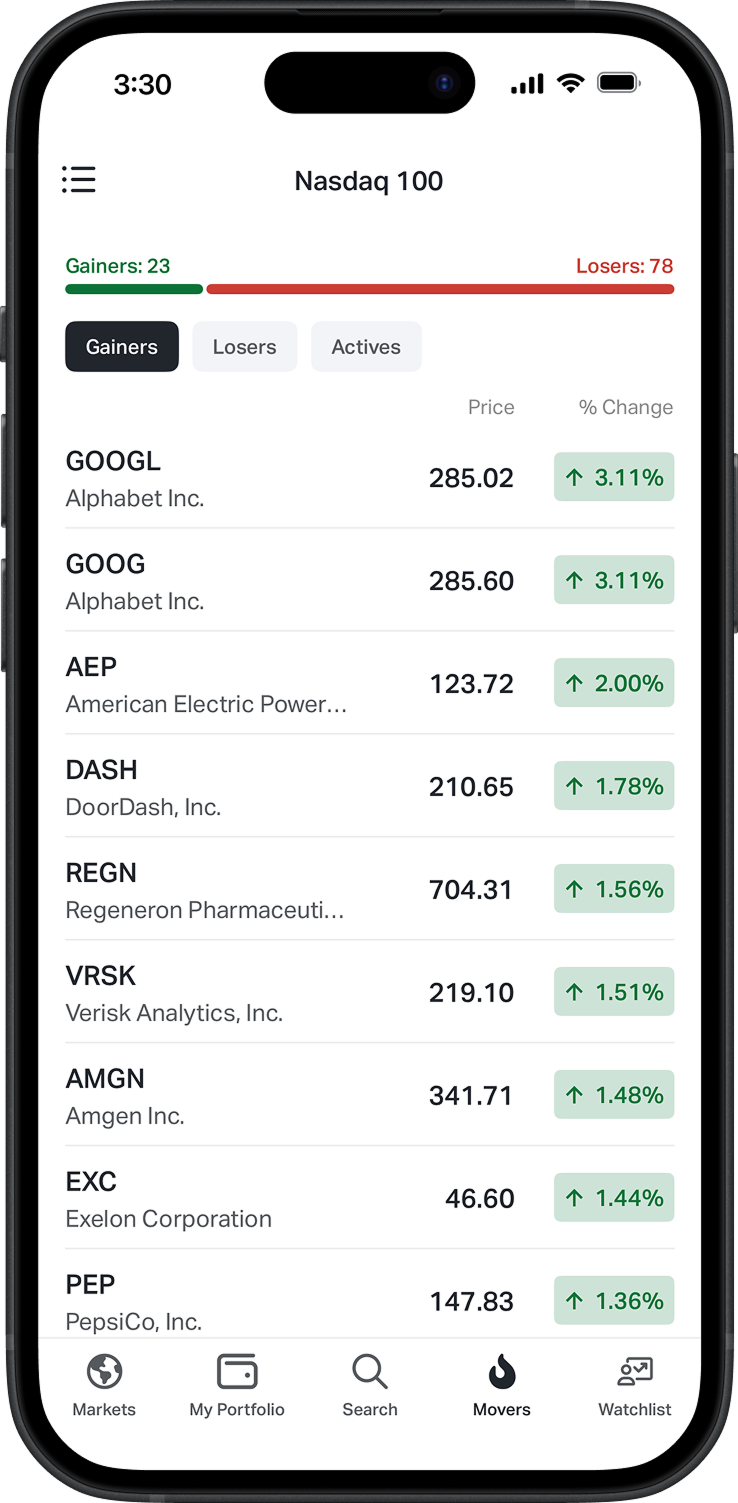
Task: Click the GOOGL 3.11% change badge
Action: pos(614,477)
